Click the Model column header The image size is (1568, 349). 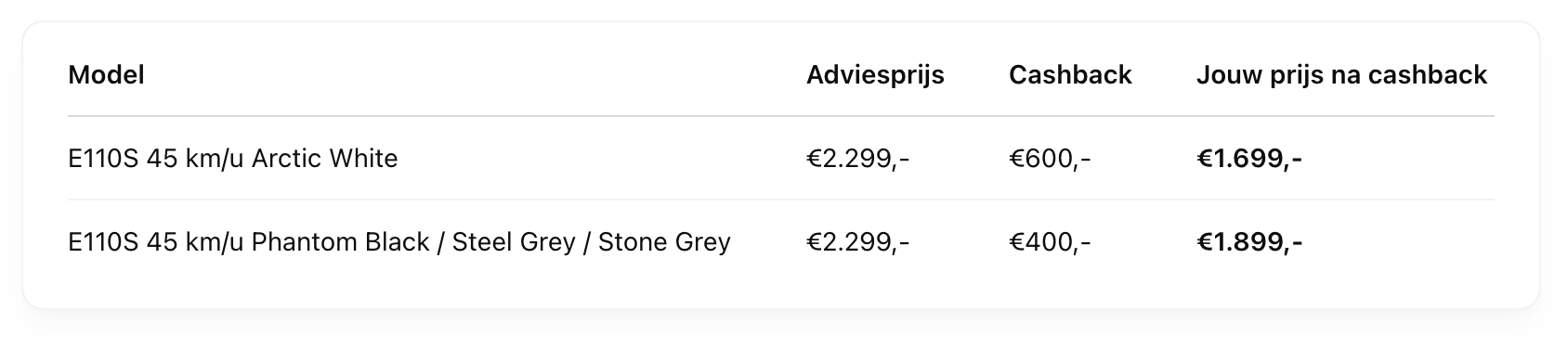coord(106,75)
